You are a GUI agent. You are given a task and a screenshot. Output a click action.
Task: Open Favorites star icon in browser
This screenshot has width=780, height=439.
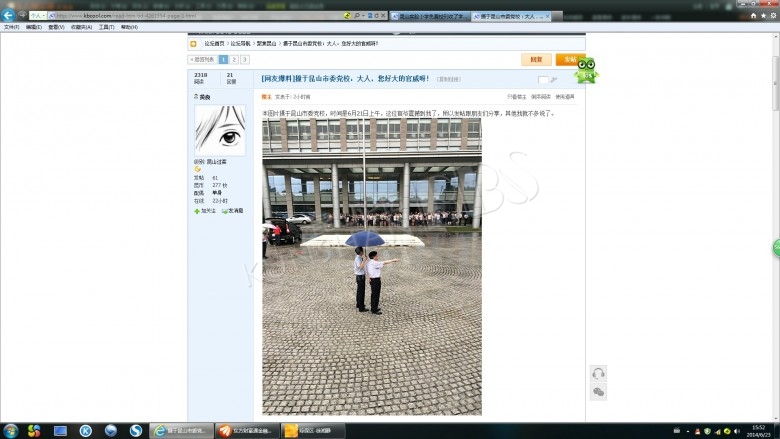pos(764,16)
